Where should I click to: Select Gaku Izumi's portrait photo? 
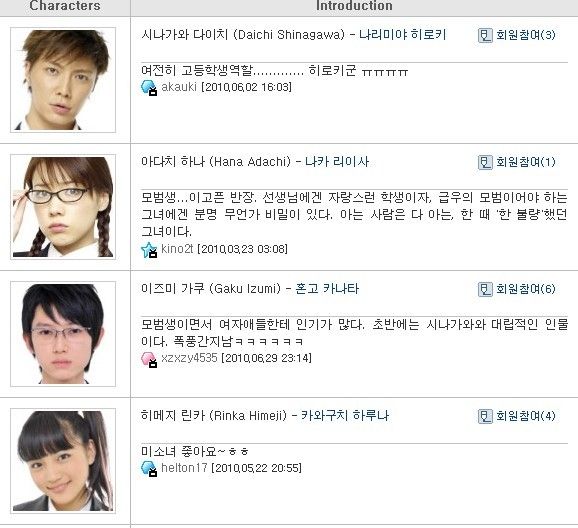[63, 334]
